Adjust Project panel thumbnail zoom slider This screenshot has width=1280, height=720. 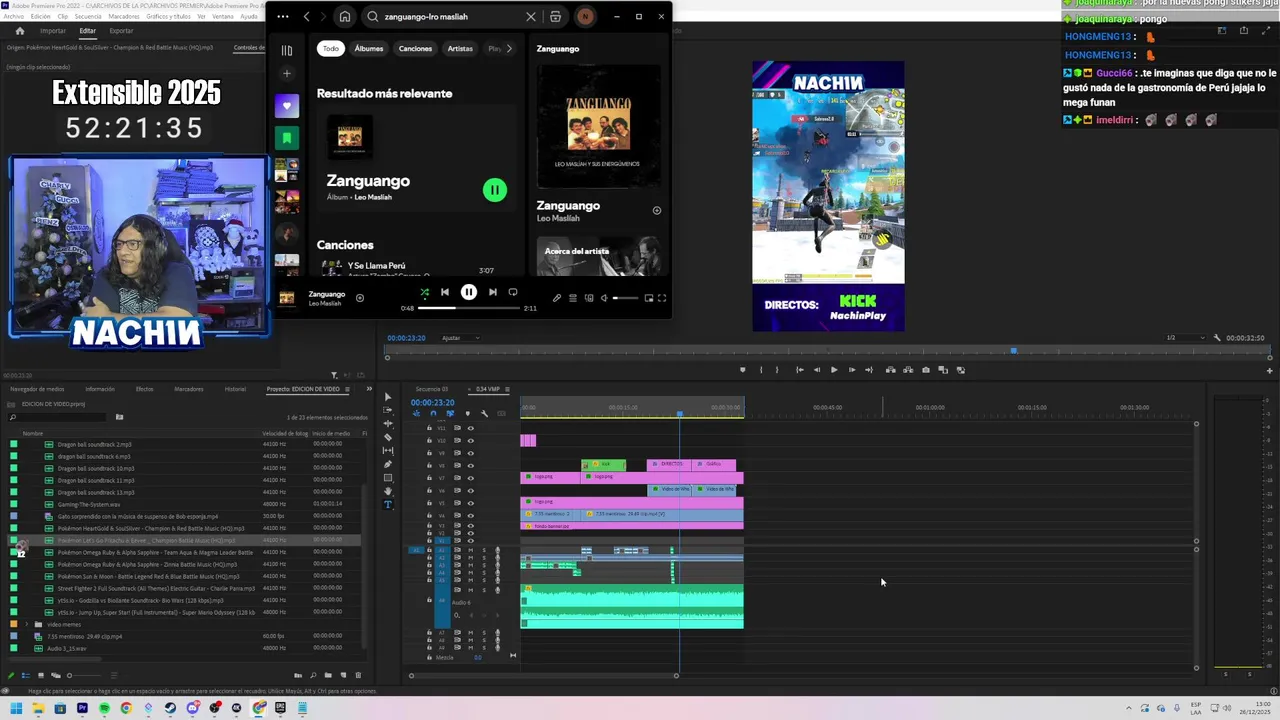pyautogui.click(x=83, y=676)
